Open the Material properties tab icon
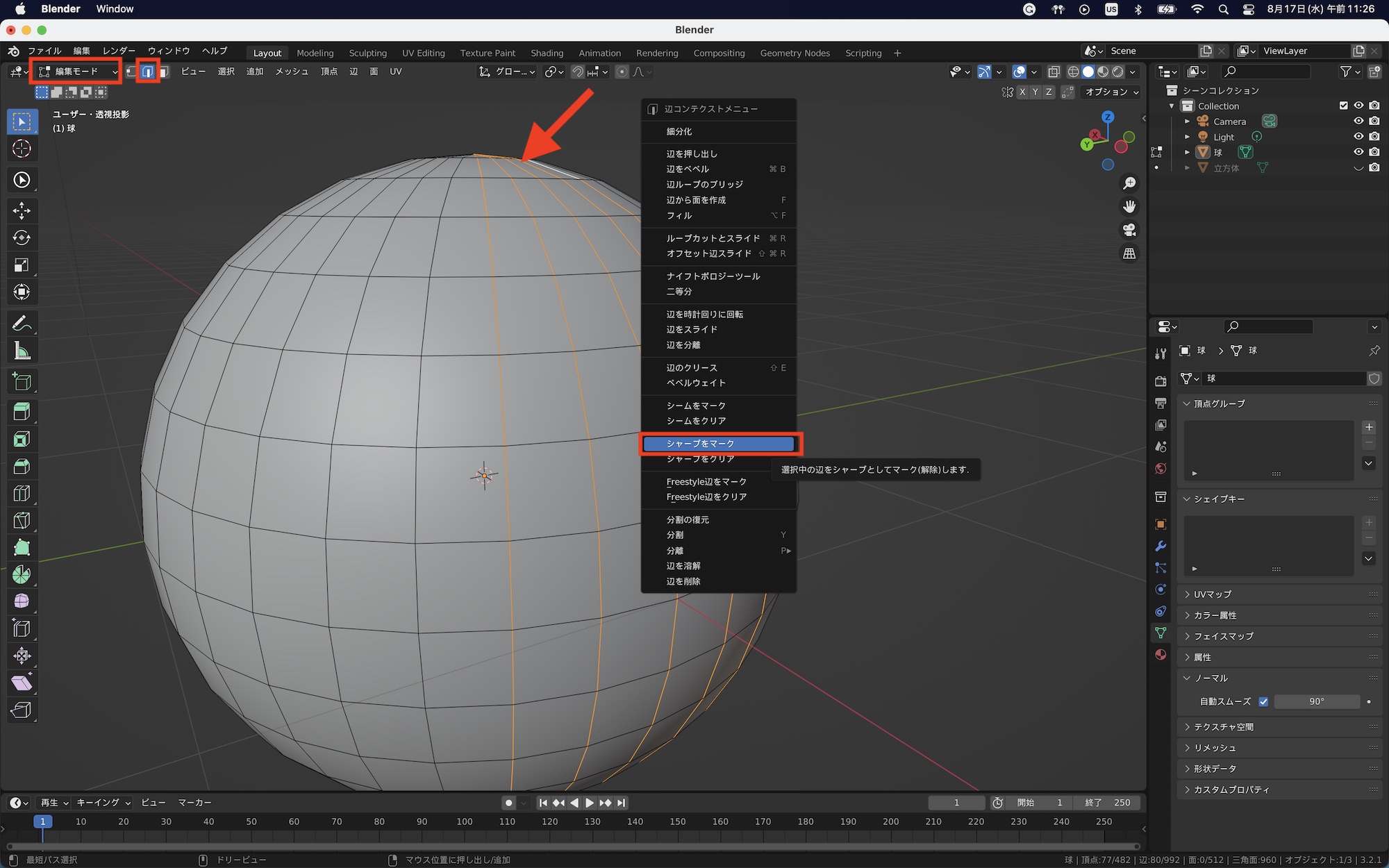Viewport: 1389px width, 868px height. [x=1161, y=655]
